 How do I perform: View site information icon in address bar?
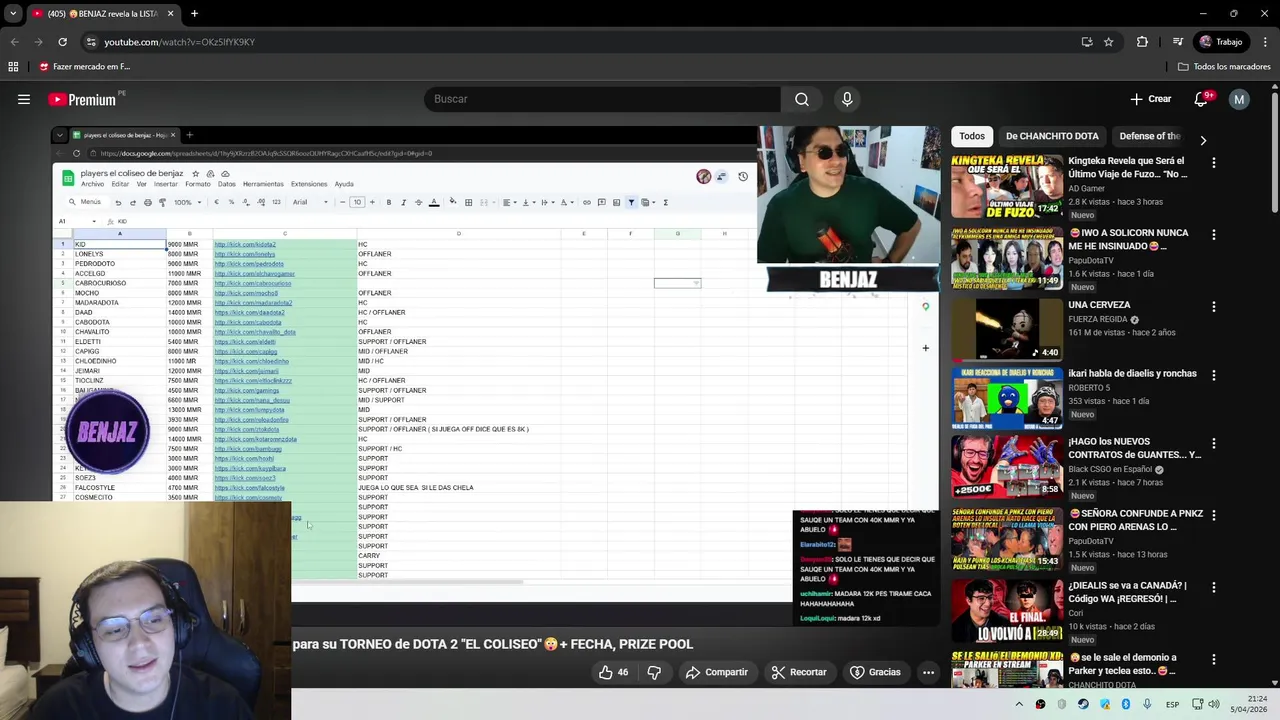91,42
